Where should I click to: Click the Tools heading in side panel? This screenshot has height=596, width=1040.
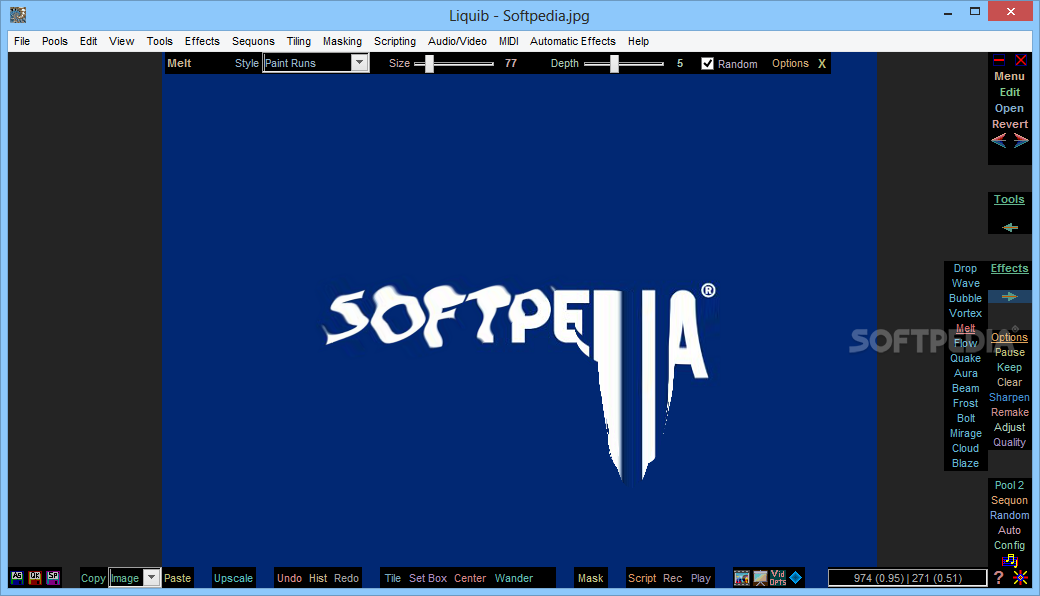(x=1009, y=199)
